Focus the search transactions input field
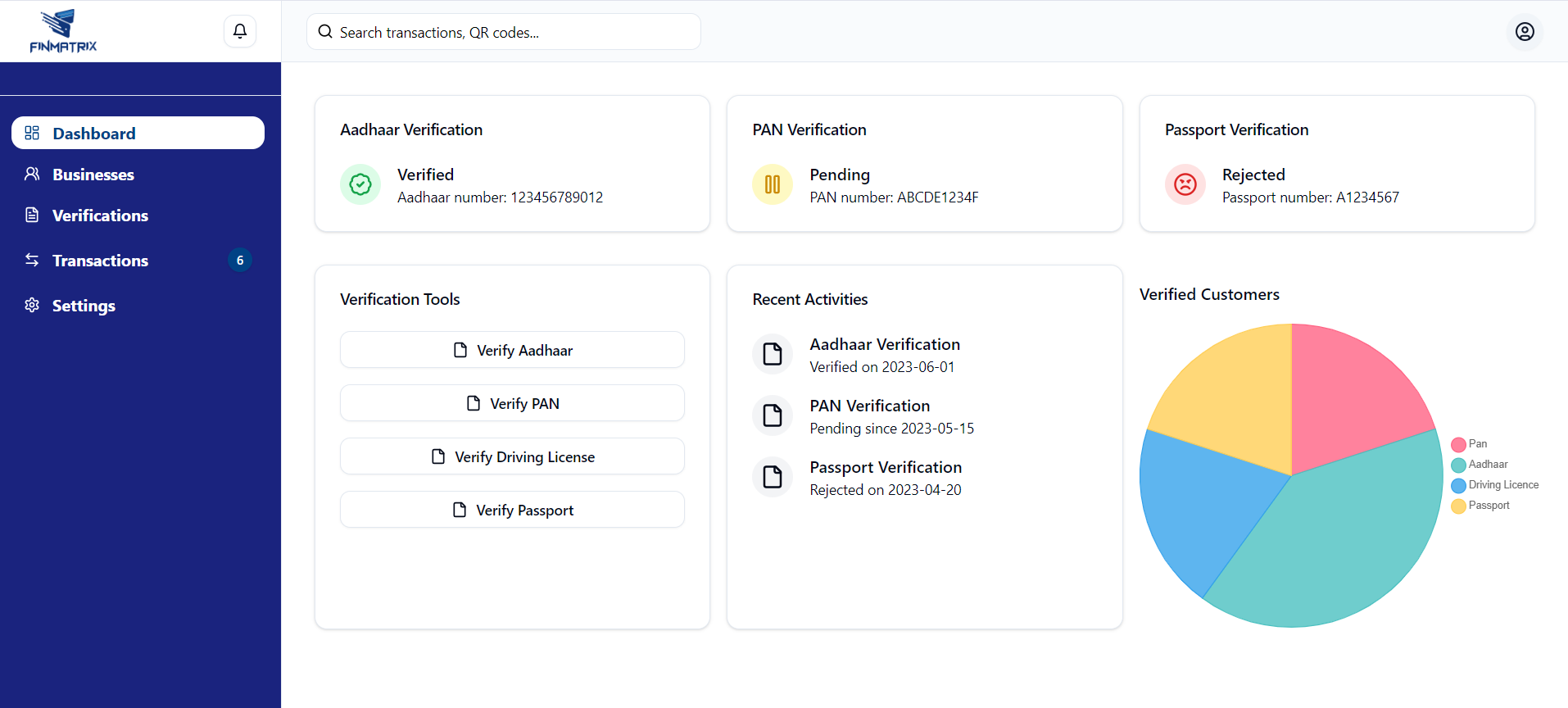 pyautogui.click(x=504, y=32)
